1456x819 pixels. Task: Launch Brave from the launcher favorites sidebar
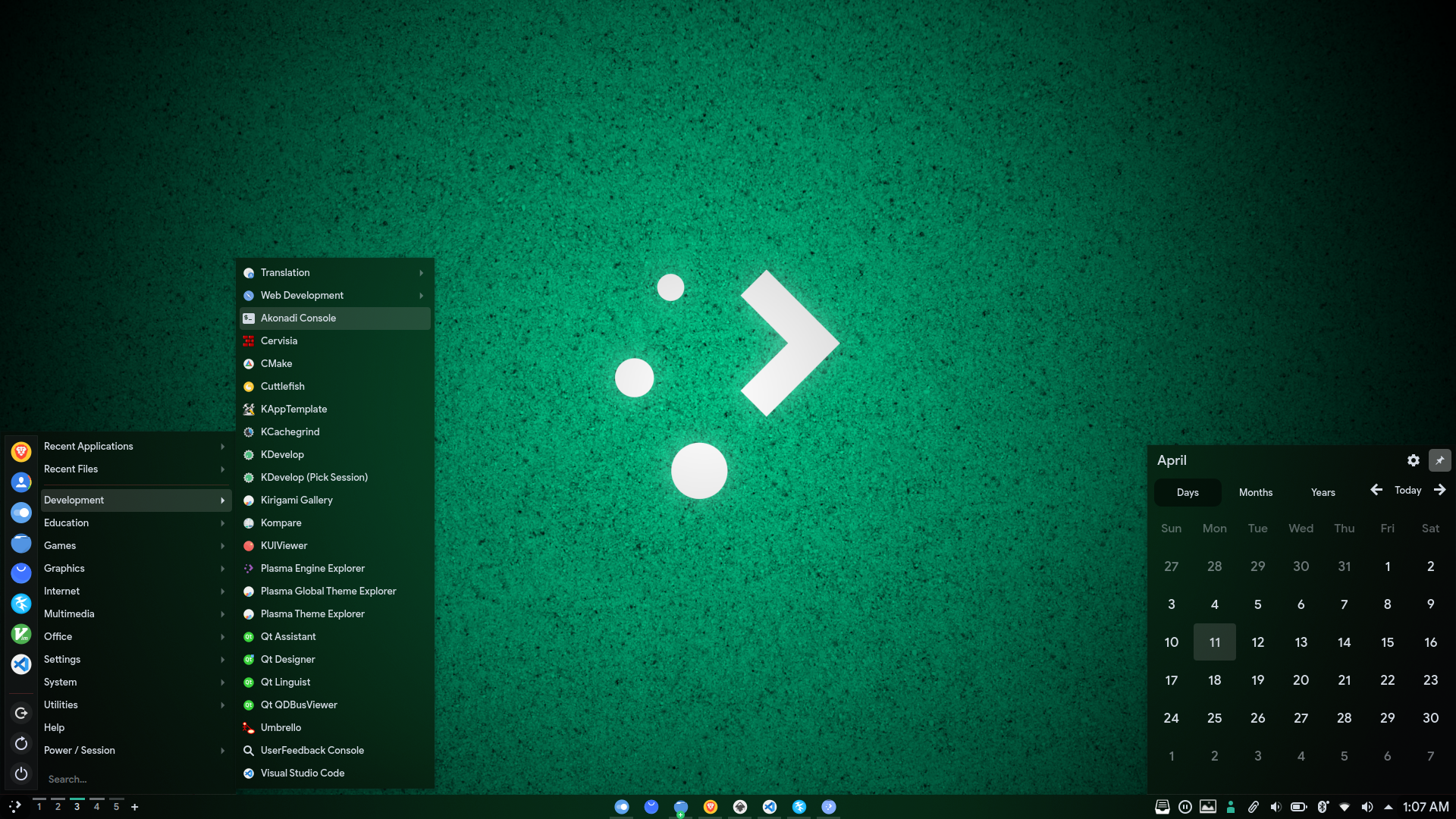click(21, 452)
